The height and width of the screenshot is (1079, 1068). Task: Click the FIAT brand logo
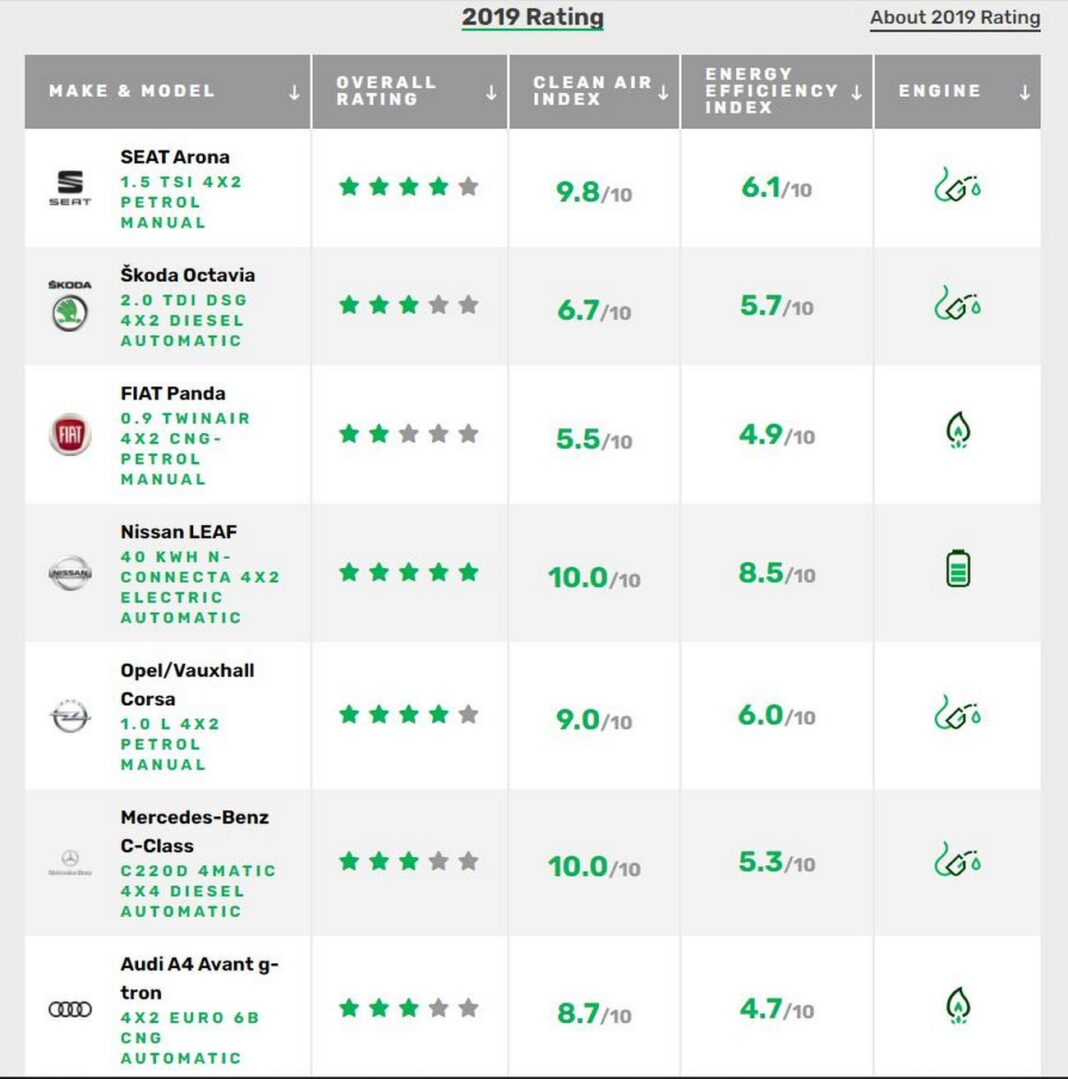click(x=70, y=436)
